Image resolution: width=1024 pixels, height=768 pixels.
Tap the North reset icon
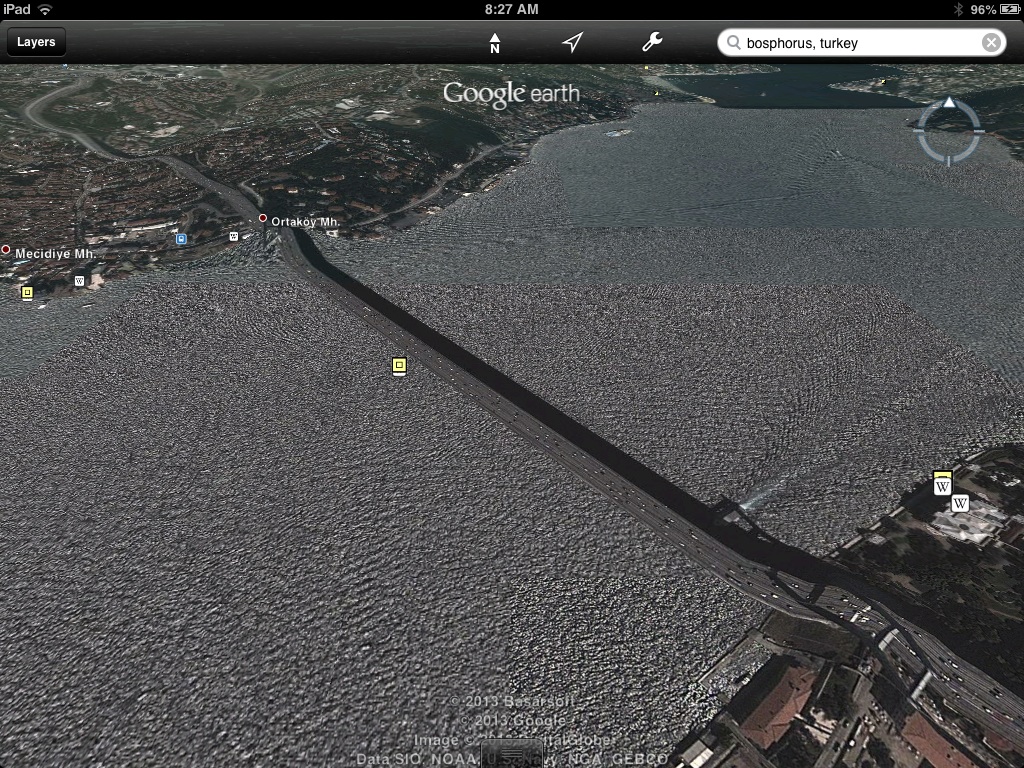coord(495,43)
